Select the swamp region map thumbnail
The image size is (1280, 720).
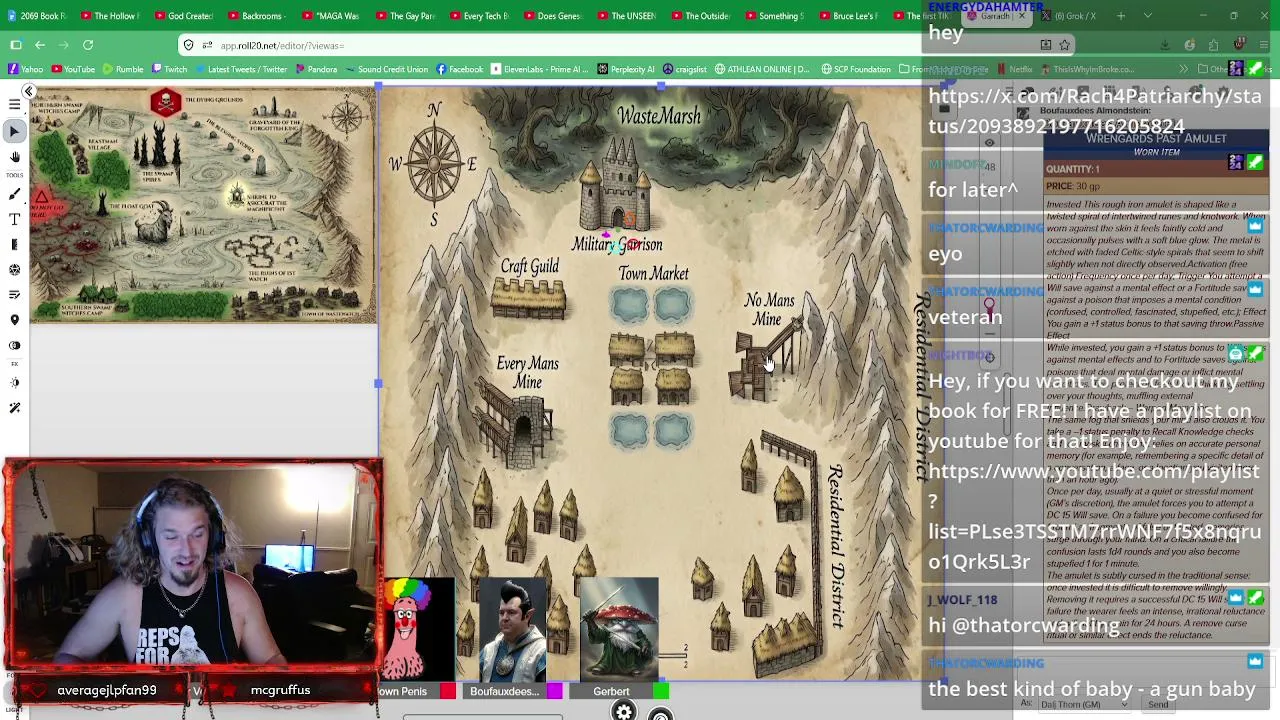pyautogui.click(x=203, y=205)
